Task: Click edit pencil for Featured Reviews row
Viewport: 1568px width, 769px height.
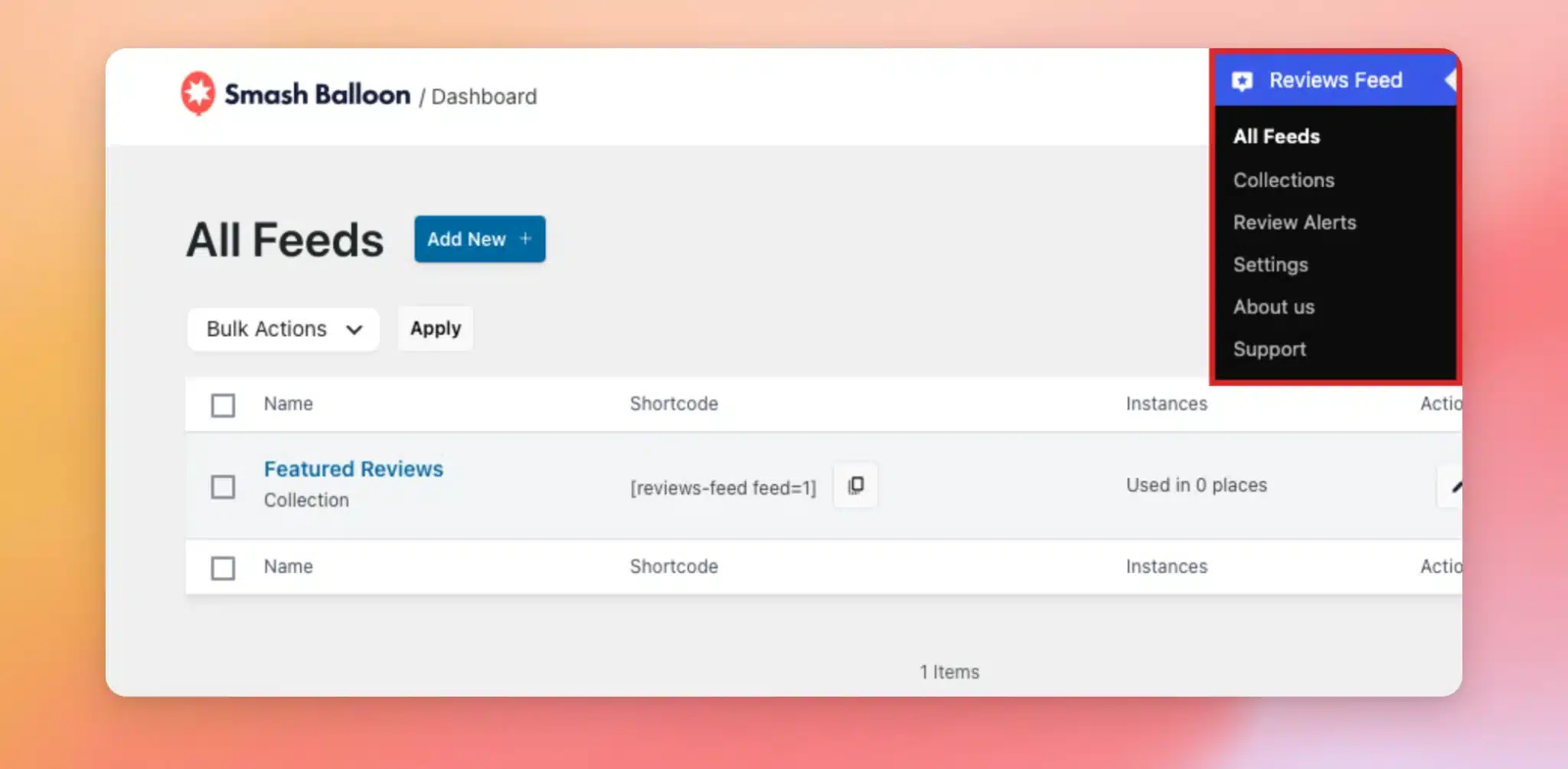Action: point(1451,486)
